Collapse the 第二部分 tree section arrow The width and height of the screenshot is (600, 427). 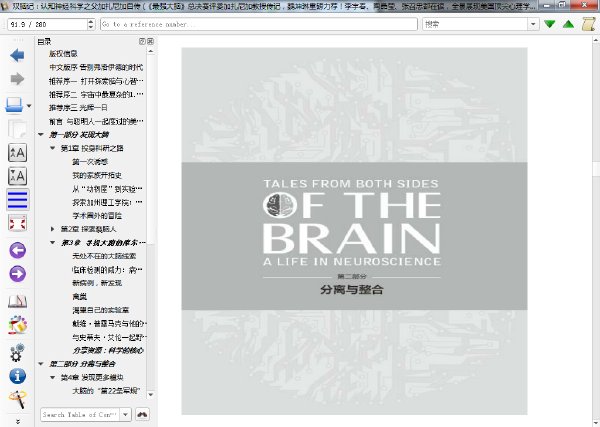point(41,364)
